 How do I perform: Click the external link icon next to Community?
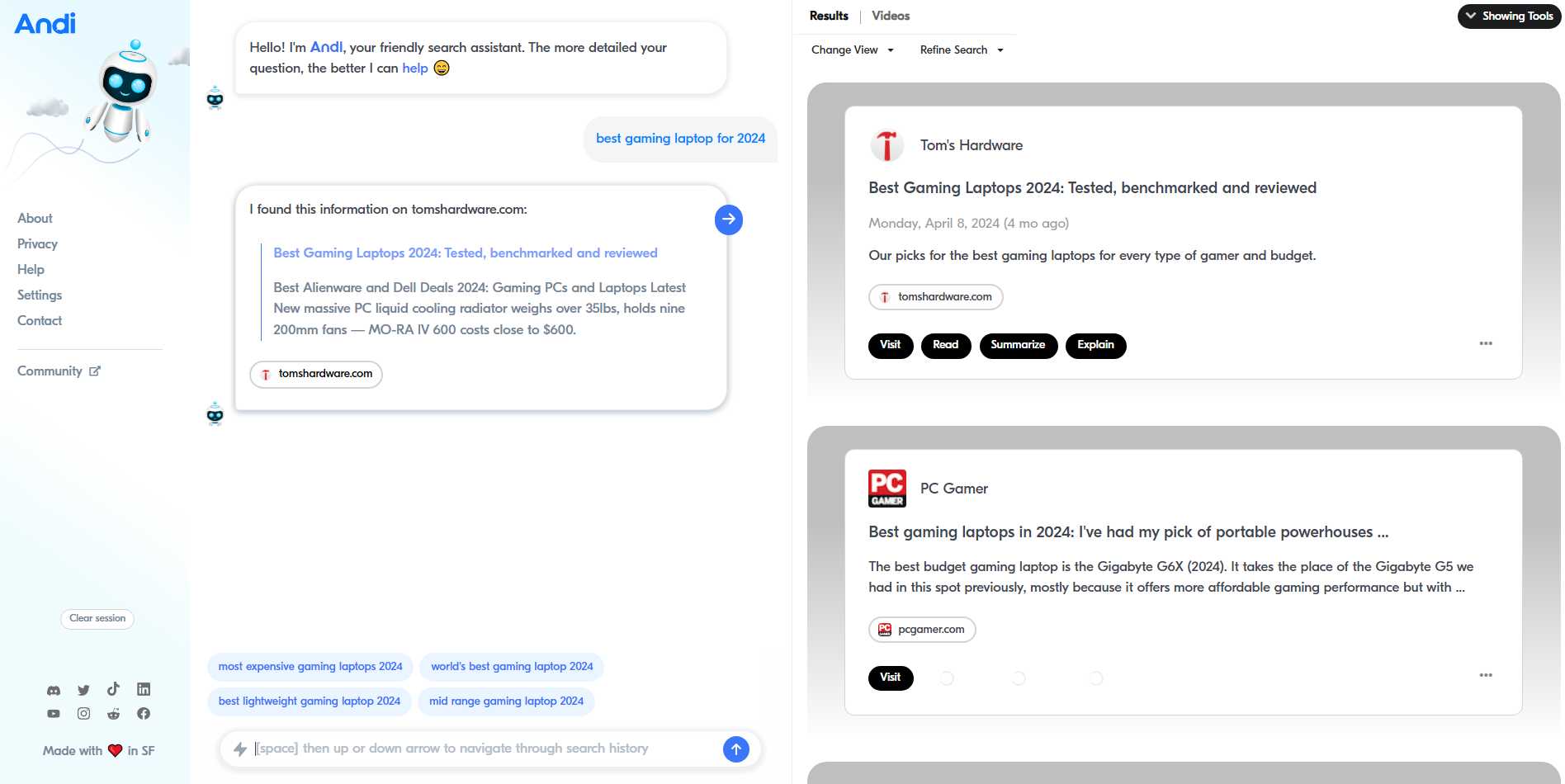pyautogui.click(x=95, y=371)
